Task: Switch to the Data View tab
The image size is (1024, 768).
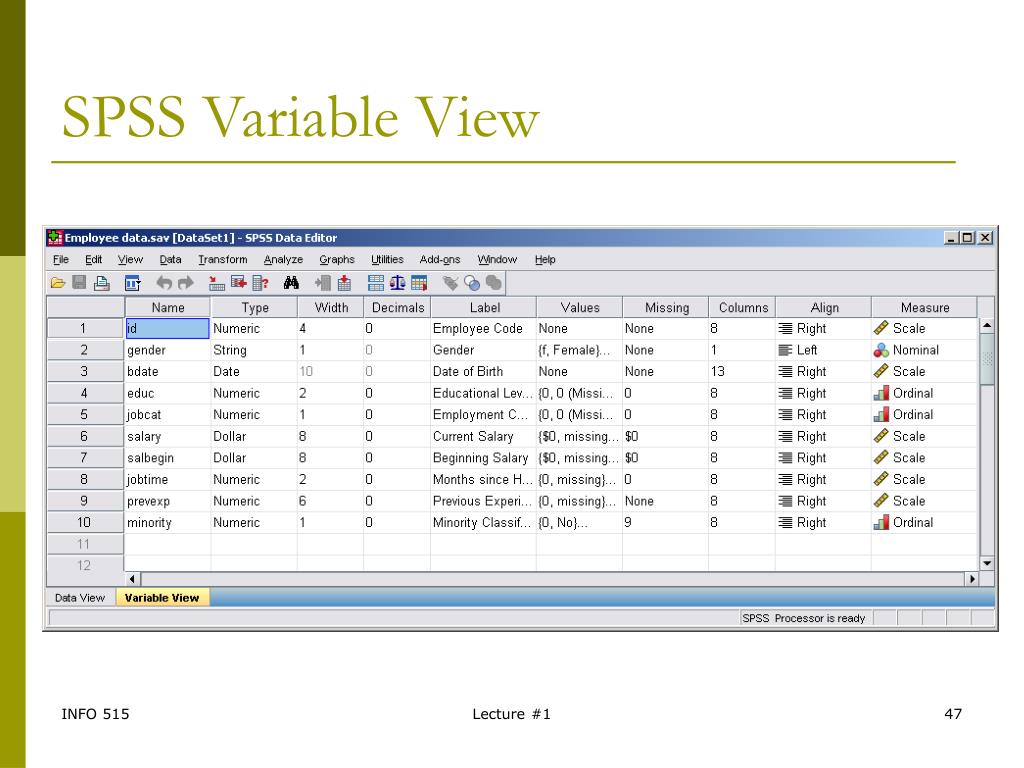Action: tap(80, 598)
